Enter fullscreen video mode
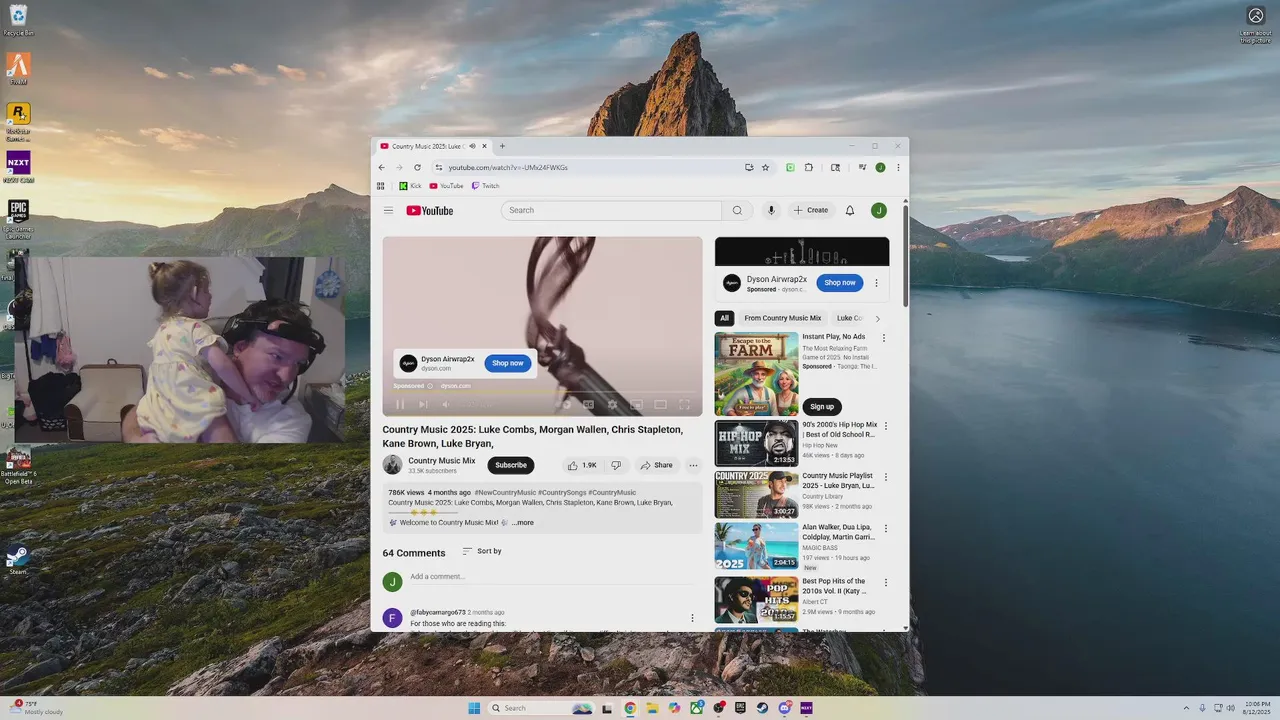The width and height of the screenshot is (1280, 720). tap(684, 404)
